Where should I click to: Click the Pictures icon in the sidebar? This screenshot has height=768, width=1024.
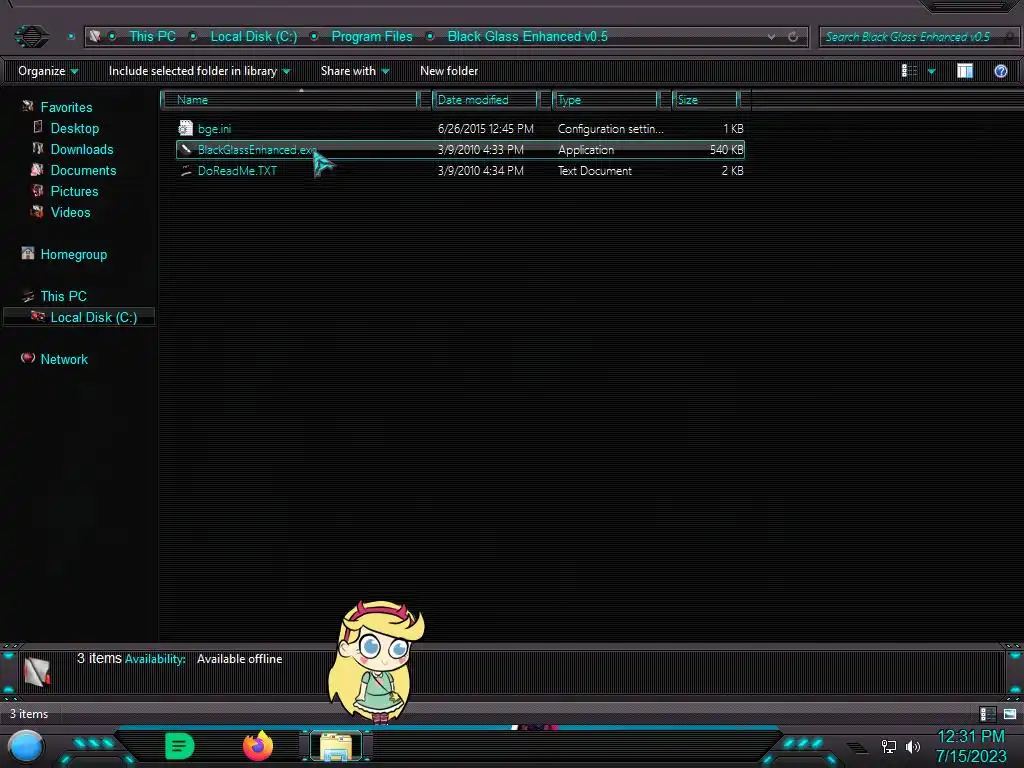38,191
